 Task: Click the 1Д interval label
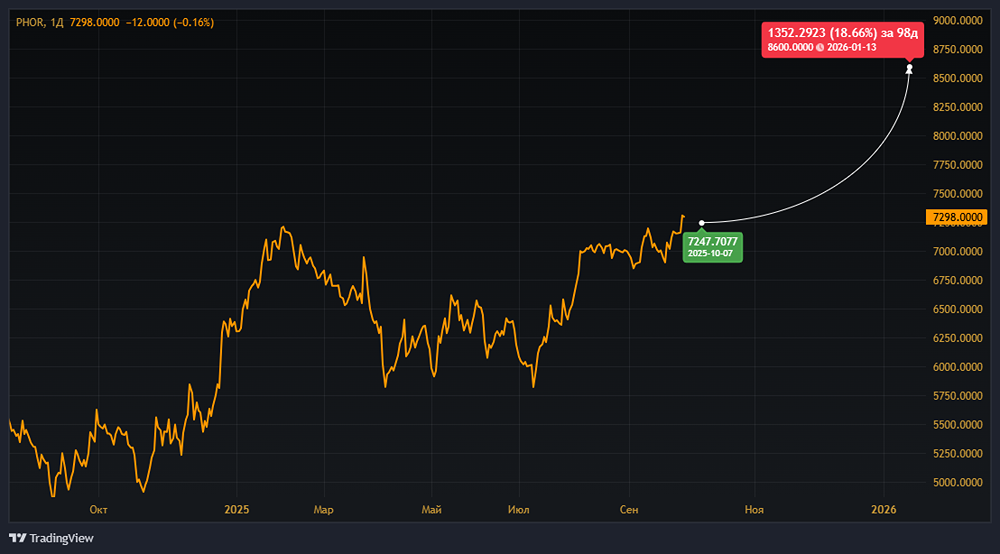point(57,22)
